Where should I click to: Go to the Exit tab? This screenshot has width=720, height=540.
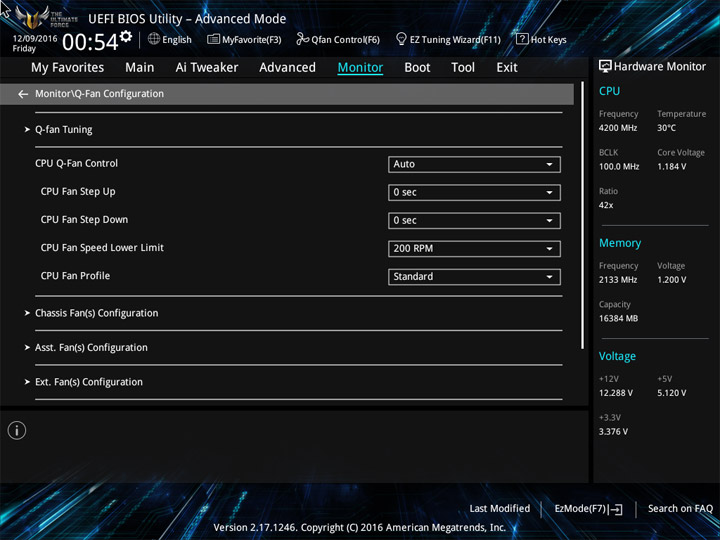tap(507, 68)
